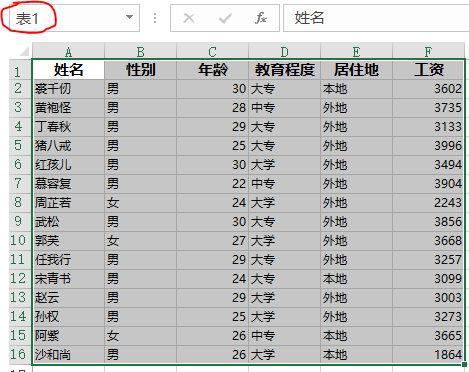The image size is (469, 372).
Task: Click salary cell 3133
Action: coord(428,127)
